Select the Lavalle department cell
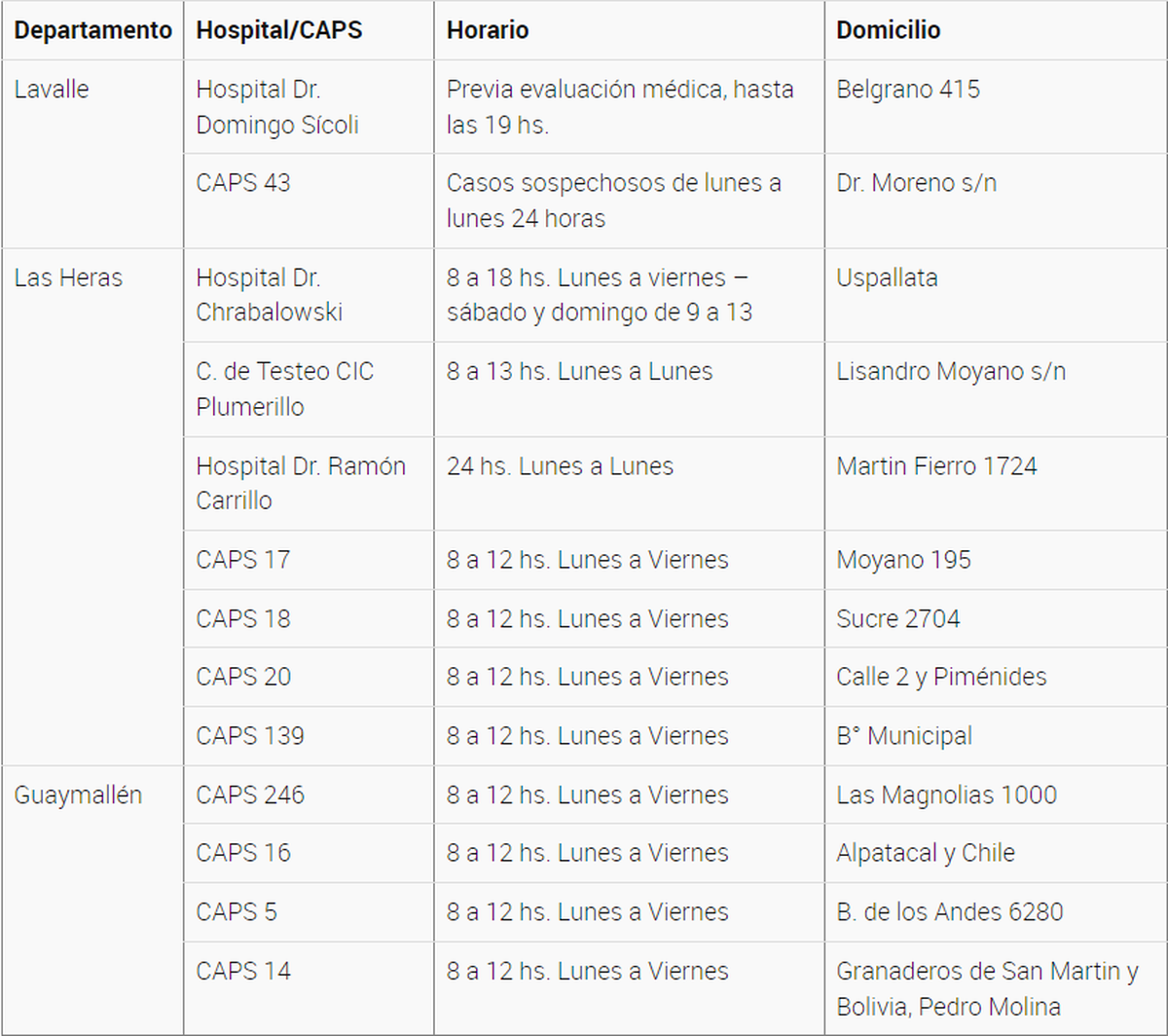Screen dimensions: 1168x1036 click(52, 90)
